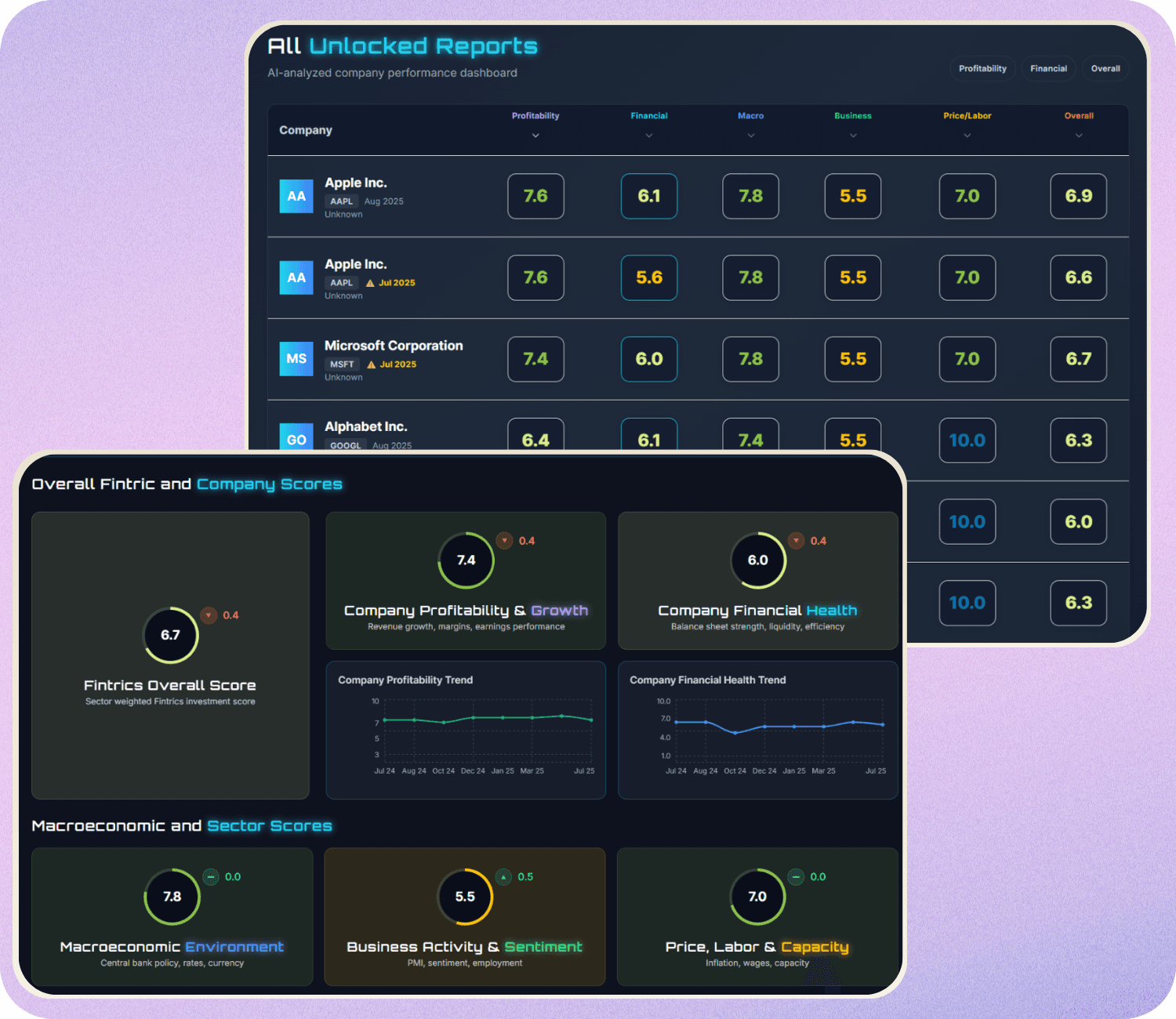Open Business Activity & Sentiment card title
1176x1019 pixels.
click(464, 947)
